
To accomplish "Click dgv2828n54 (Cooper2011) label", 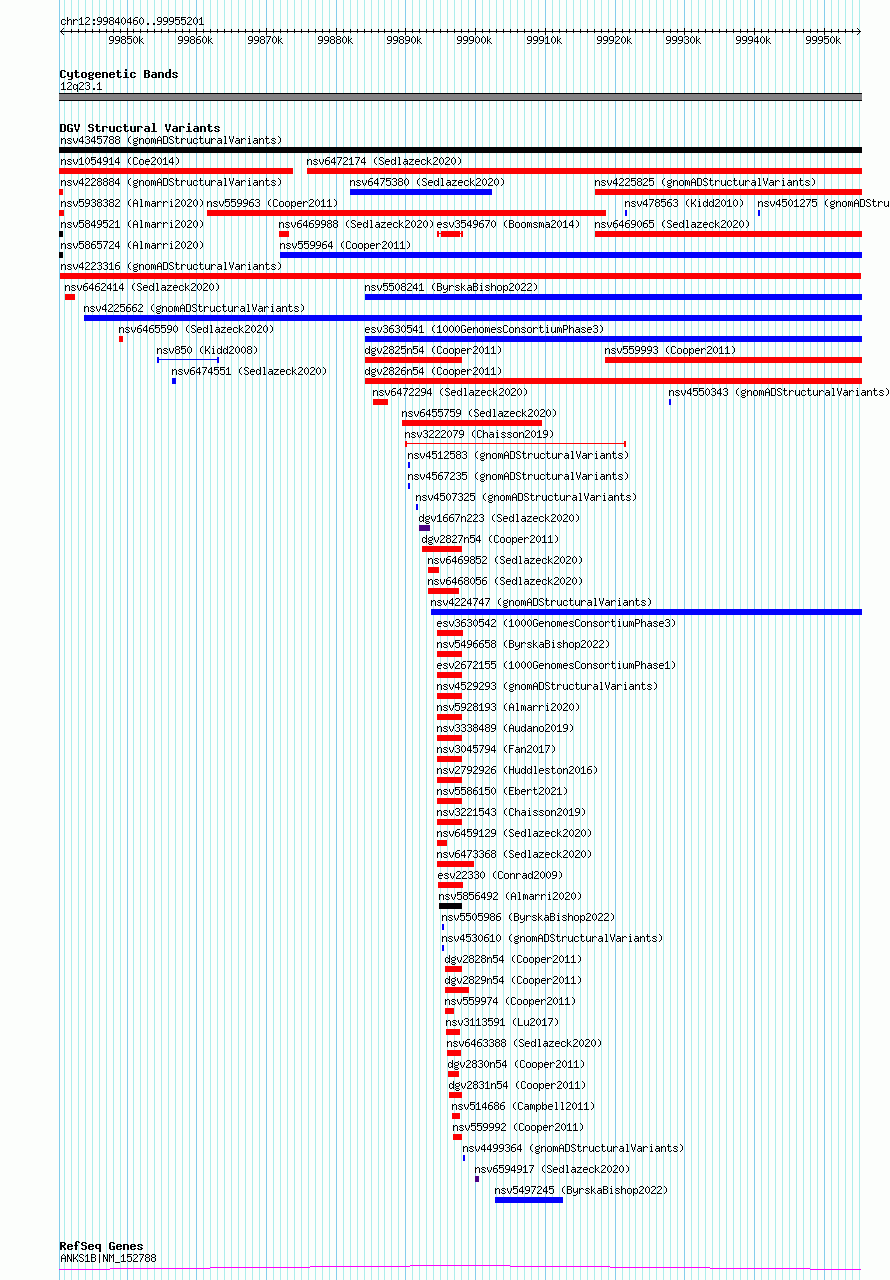I will pyautogui.click(x=513, y=959).
